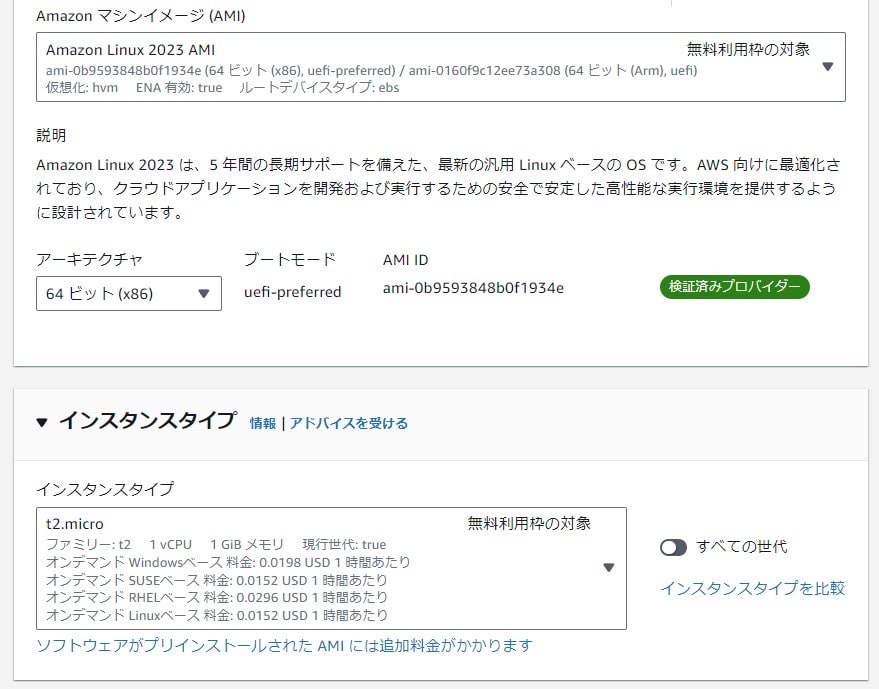Click the オンデマンド Windowsベース pricing line

tap(228, 562)
